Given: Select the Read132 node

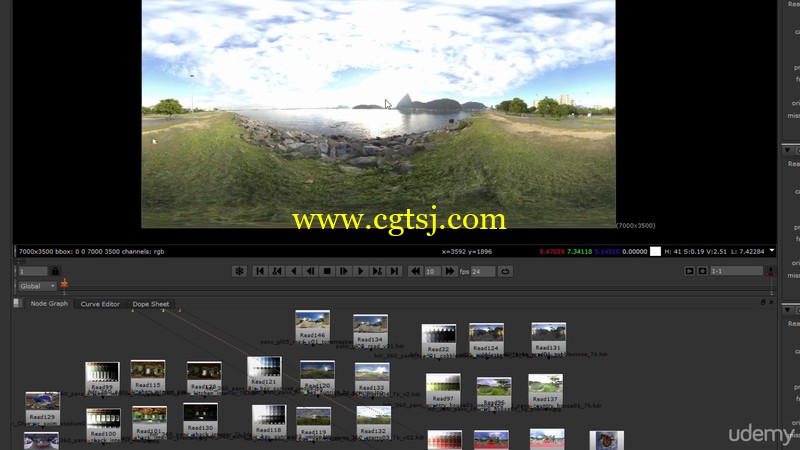Looking at the screenshot, I should coord(373,422).
